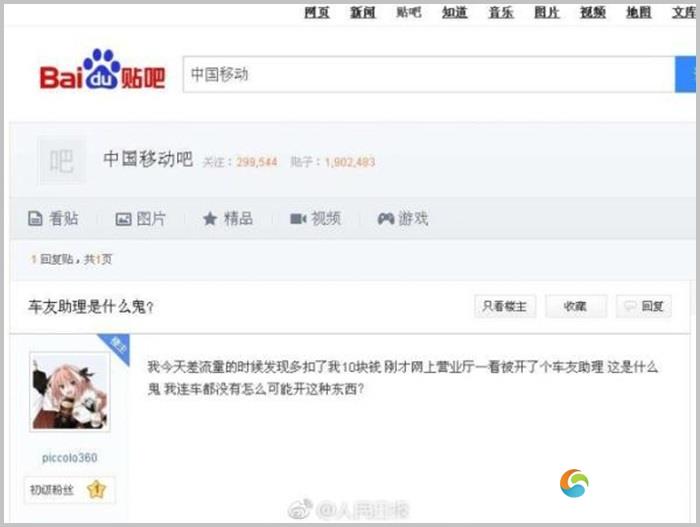Click the search field containing 中国移动
Image resolution: width=700 pixels, height=527 pixels.
[x=429, y=74]
